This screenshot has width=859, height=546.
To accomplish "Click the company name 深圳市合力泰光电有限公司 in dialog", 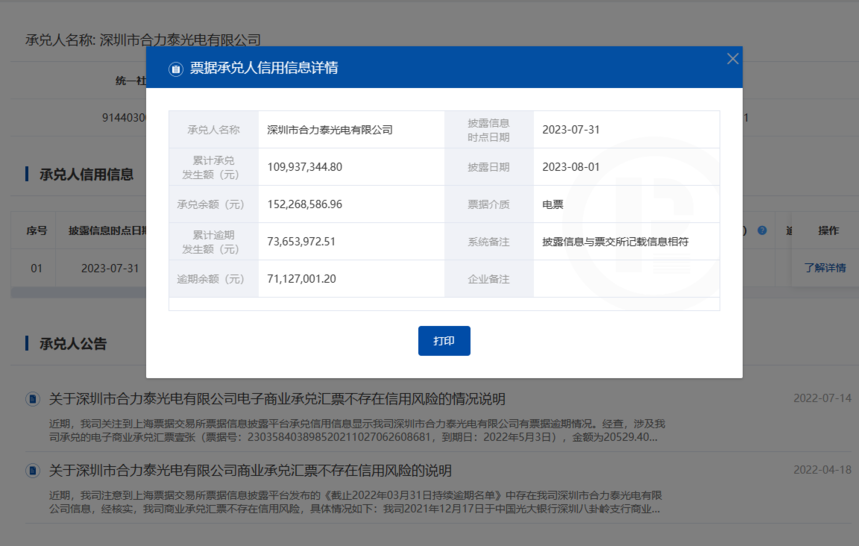I will (330, 130).
